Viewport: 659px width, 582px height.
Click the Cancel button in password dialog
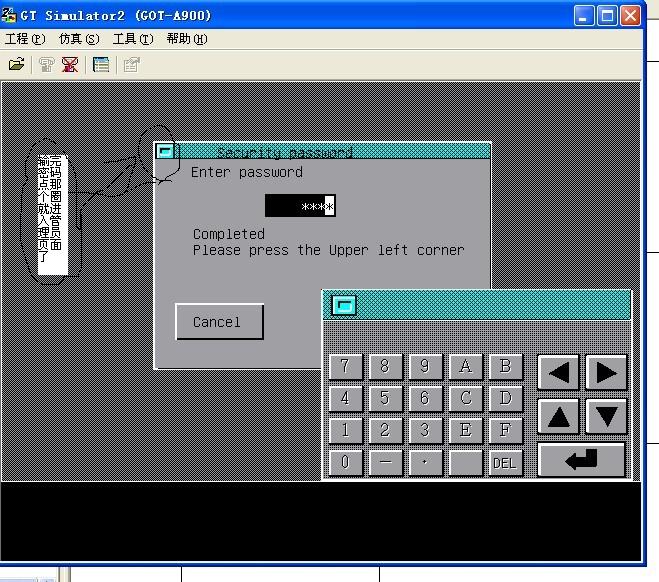click(x=219, y=322)
